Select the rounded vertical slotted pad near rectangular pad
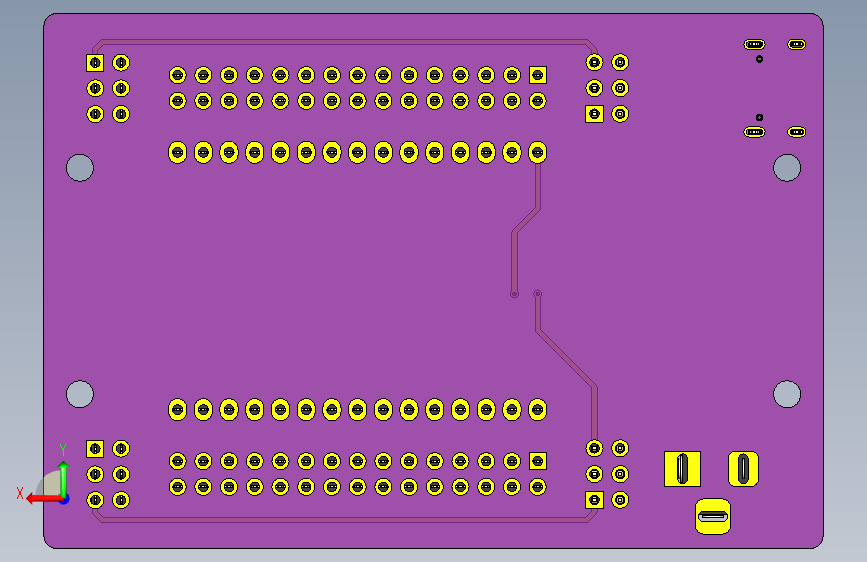This screenshot has width=867, height=562. point(744,469)
